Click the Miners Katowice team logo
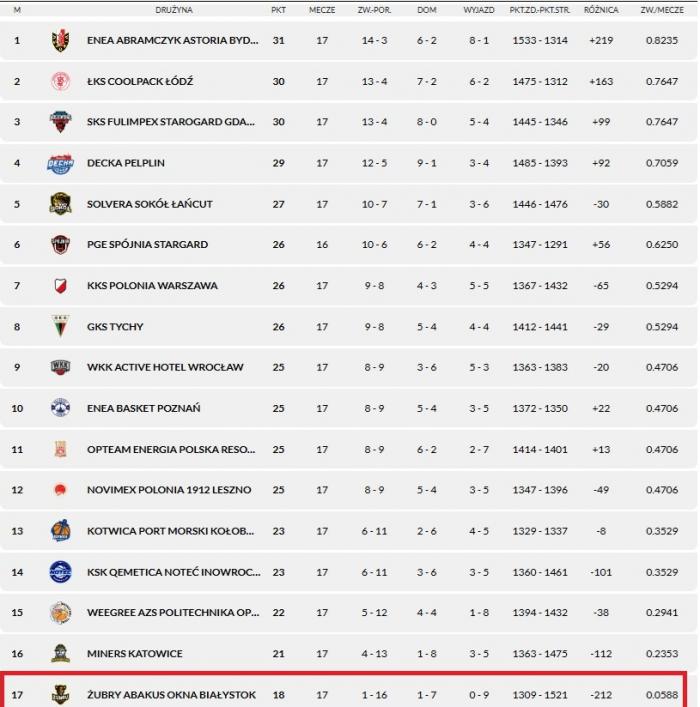 61,653
